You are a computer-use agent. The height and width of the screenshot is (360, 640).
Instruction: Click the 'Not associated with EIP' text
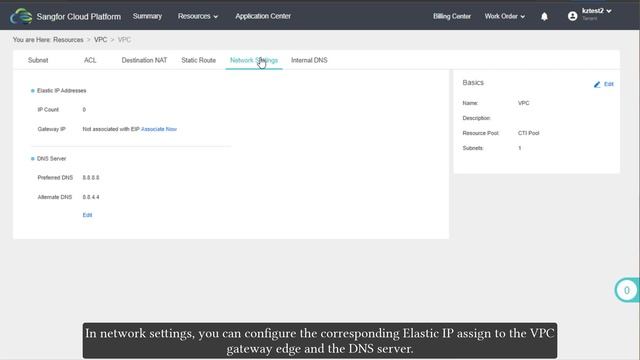coord(111,129)
